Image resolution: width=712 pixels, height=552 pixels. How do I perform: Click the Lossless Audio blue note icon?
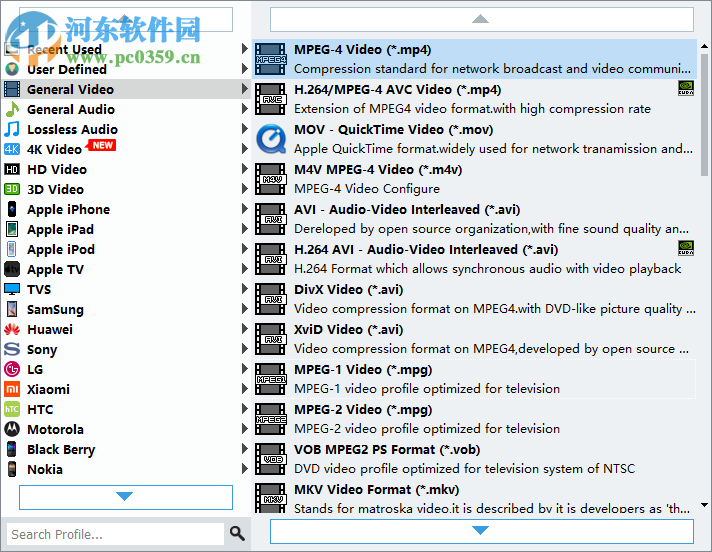point(12,129)
